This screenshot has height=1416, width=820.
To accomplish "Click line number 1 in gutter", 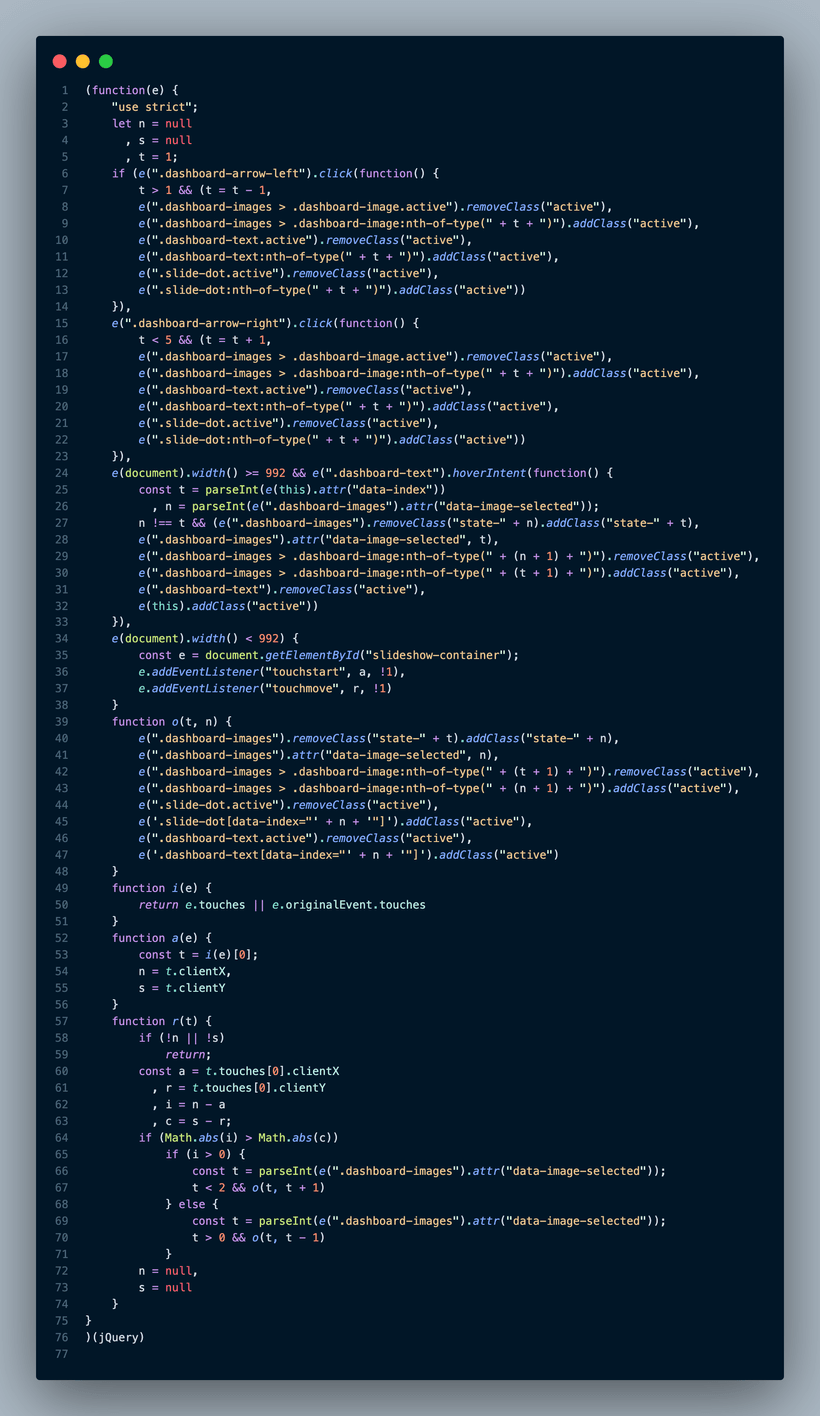I will (66, 91).
